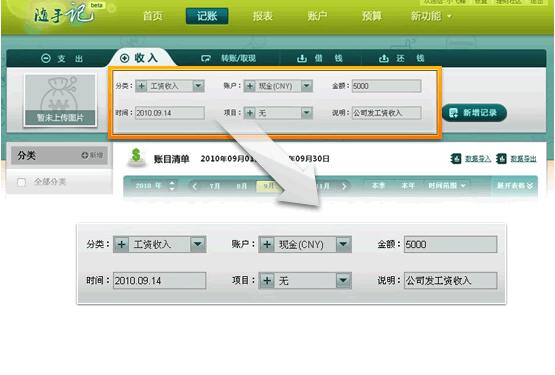Add a new 项目 via plus in top form

[x=250, y=113]
